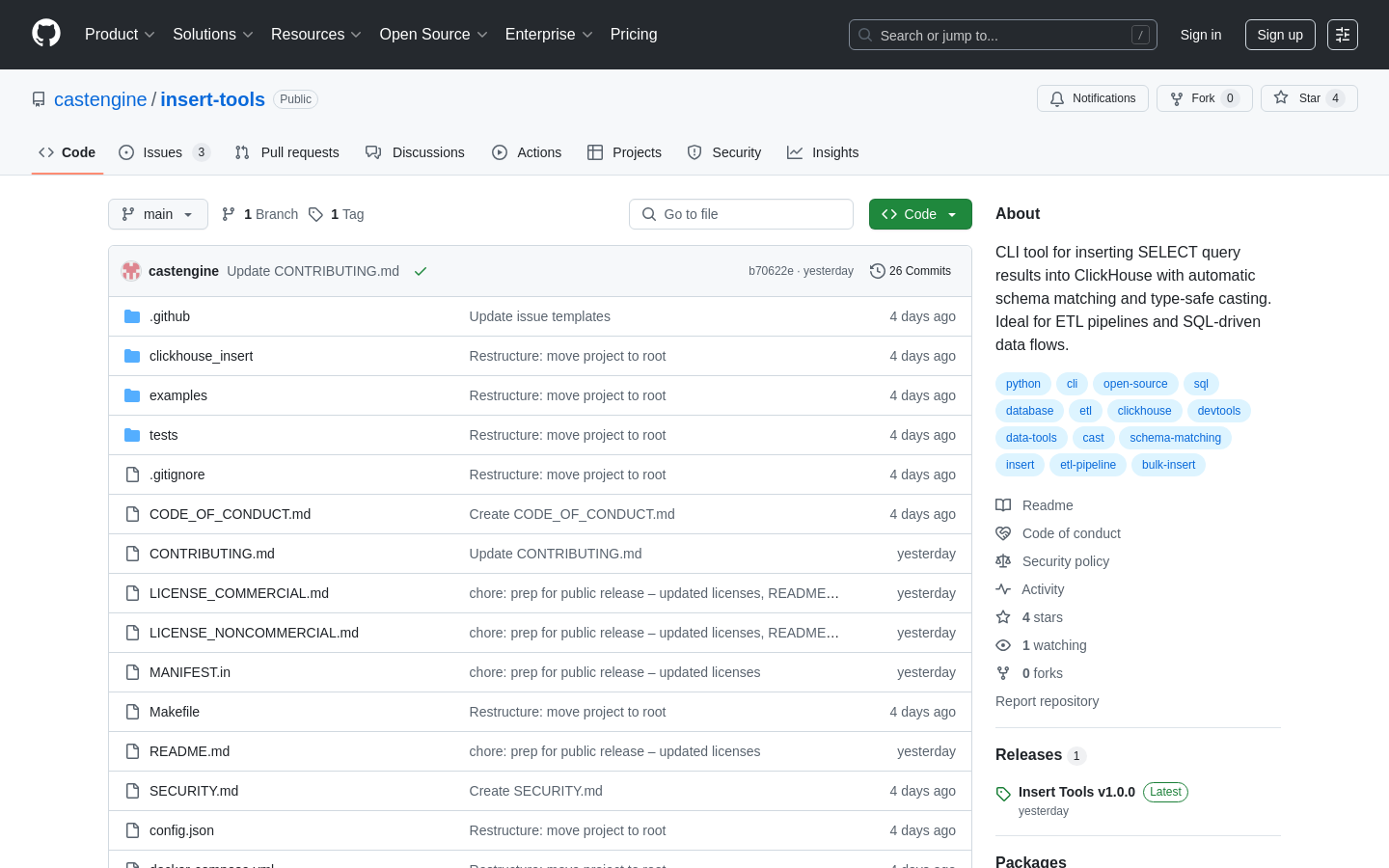Open the castengine owner link
The width and height of the screenshot is (1389, 868).
(100, 99)
